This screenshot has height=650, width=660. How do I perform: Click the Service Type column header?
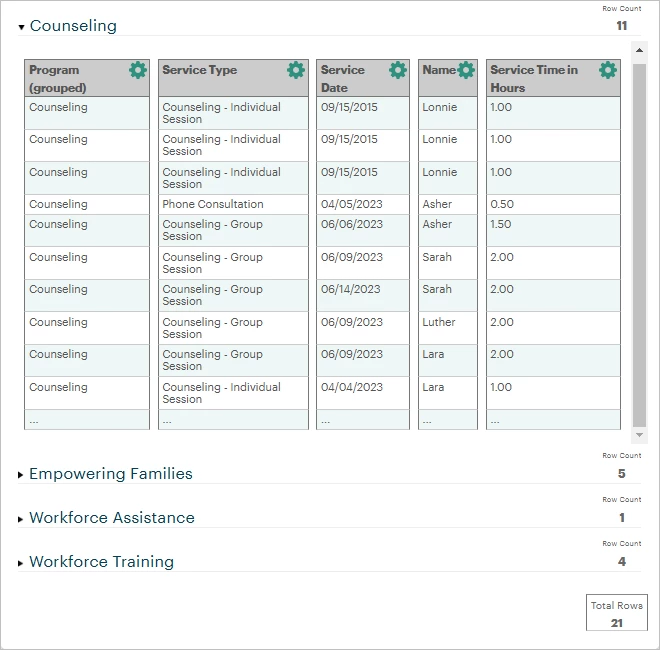tap(233, 78)
